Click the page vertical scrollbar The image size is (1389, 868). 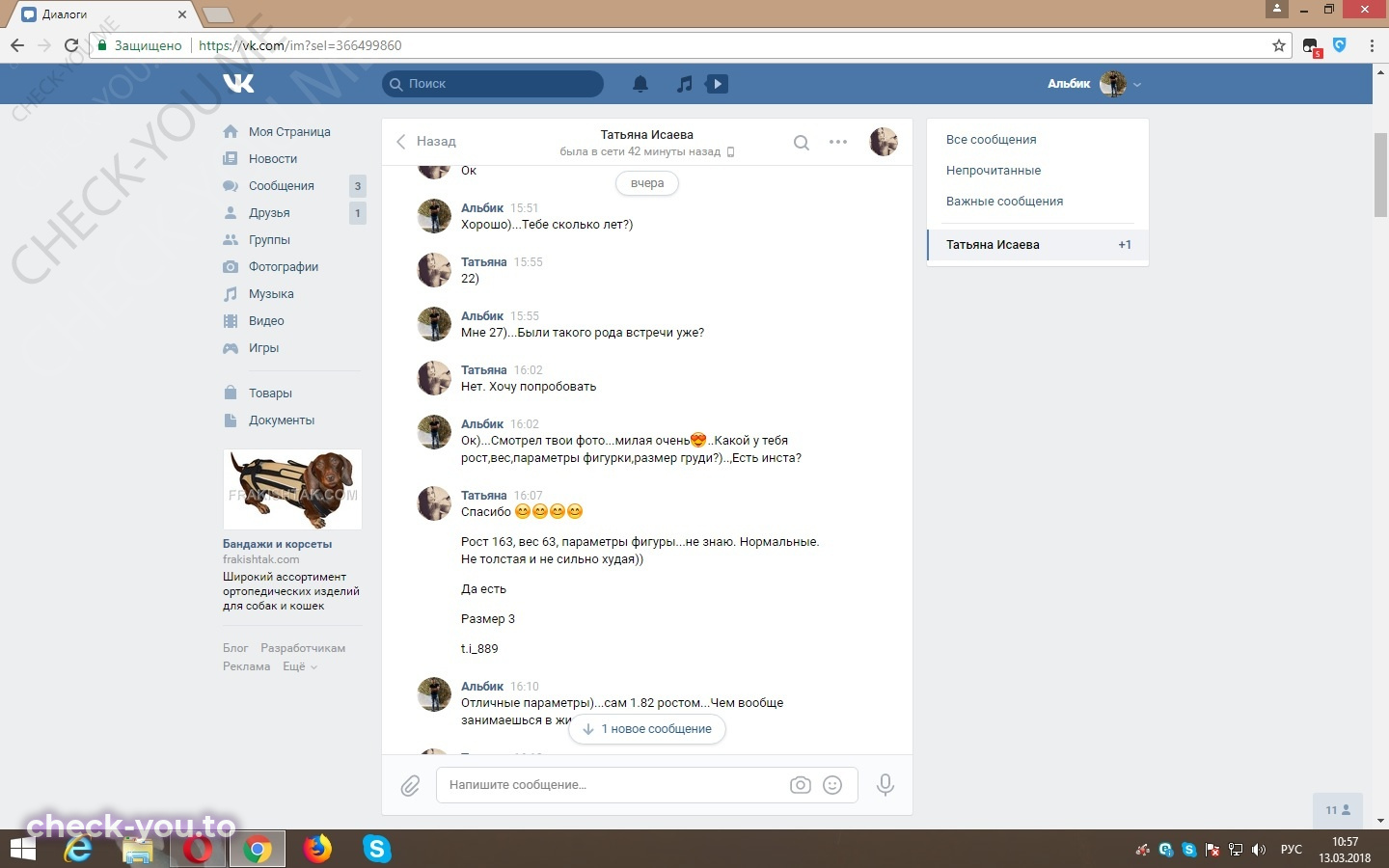pyautogui.click(x=1380, y=174)
